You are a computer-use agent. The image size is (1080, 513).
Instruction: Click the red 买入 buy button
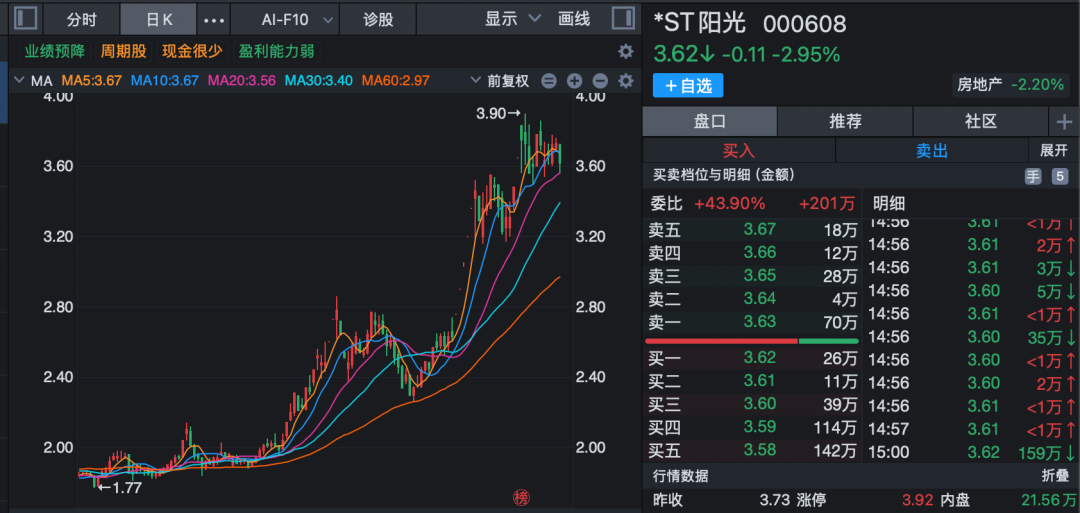738,150
